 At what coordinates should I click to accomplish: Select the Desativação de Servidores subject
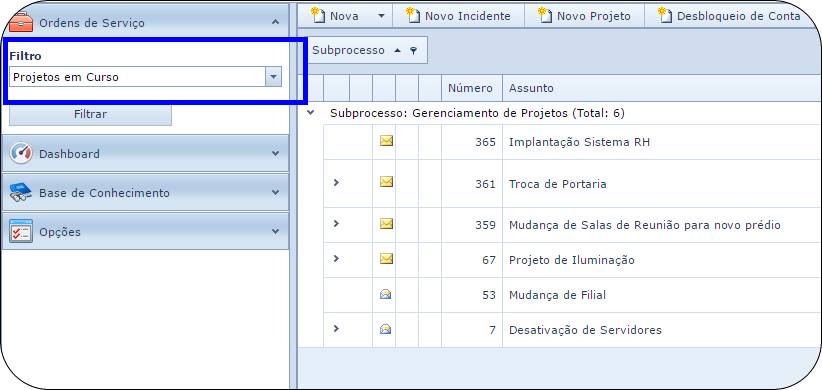click(585, 330)
